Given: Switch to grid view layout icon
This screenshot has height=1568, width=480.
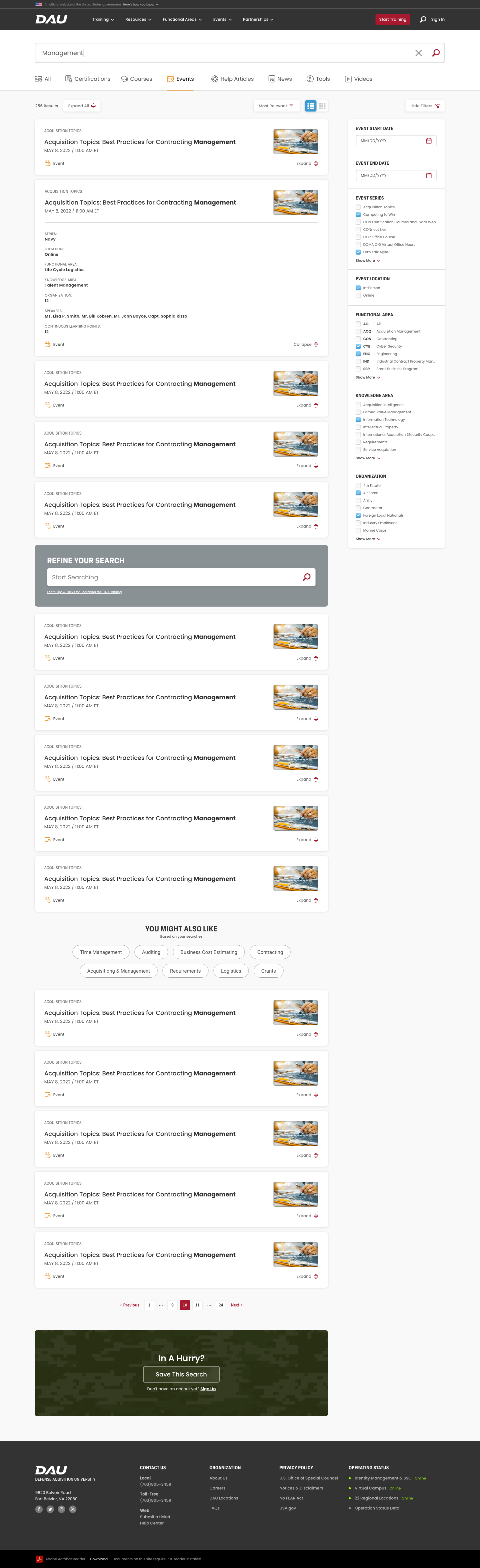Looking at the screenshot, I should pyautogui.click(x=322, y=106).
